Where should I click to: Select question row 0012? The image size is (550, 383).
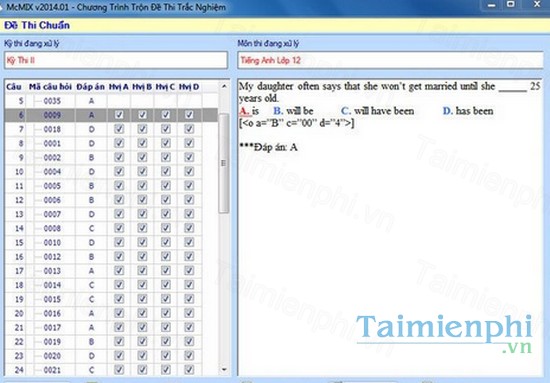click(112, 257)
